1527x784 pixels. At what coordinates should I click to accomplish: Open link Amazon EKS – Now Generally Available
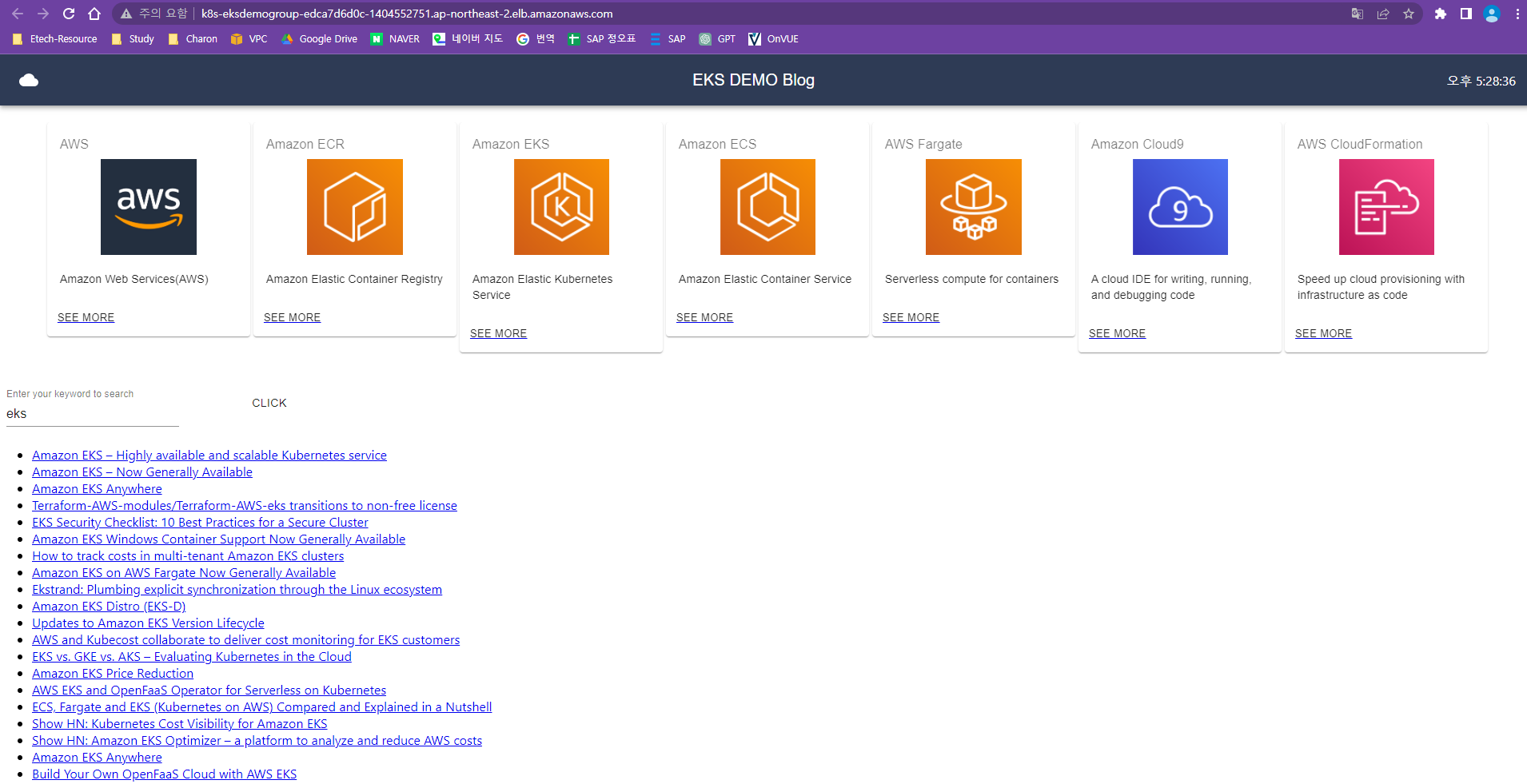point(142,472)
